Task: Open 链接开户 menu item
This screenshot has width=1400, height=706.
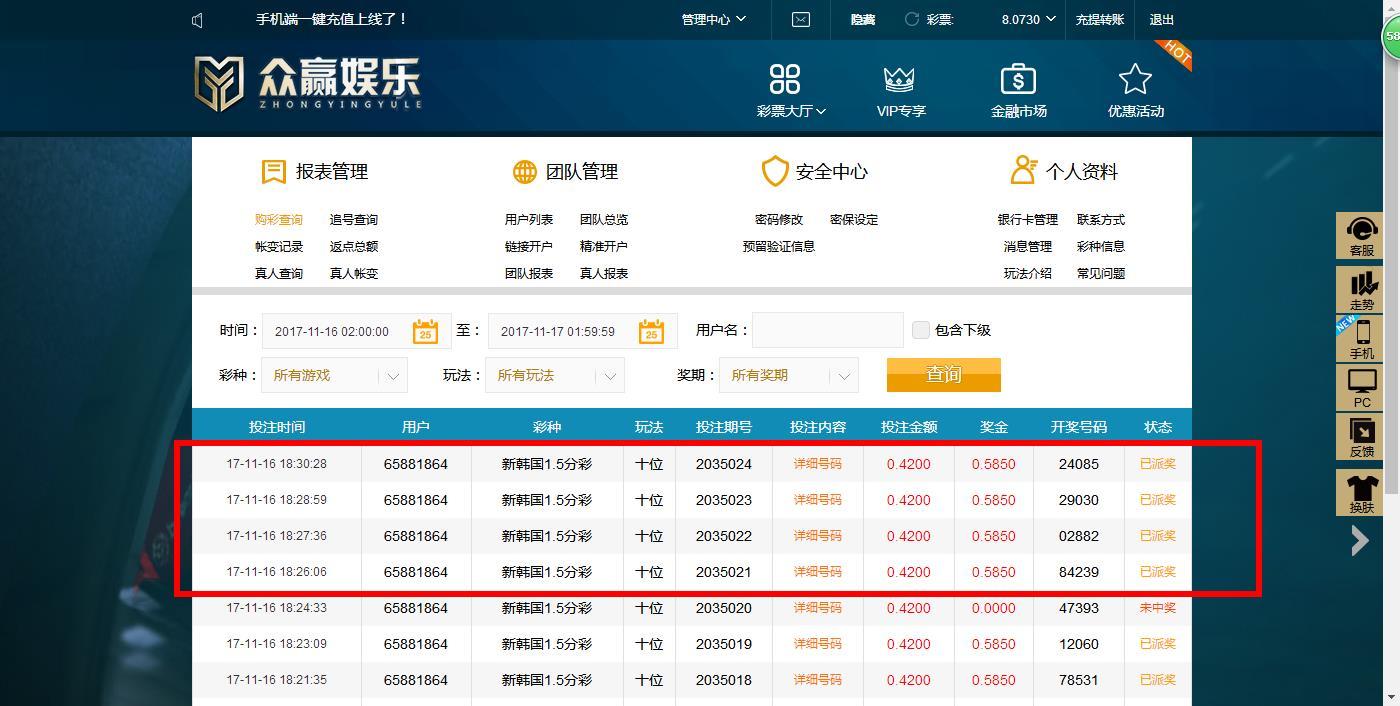Action: 529,247
